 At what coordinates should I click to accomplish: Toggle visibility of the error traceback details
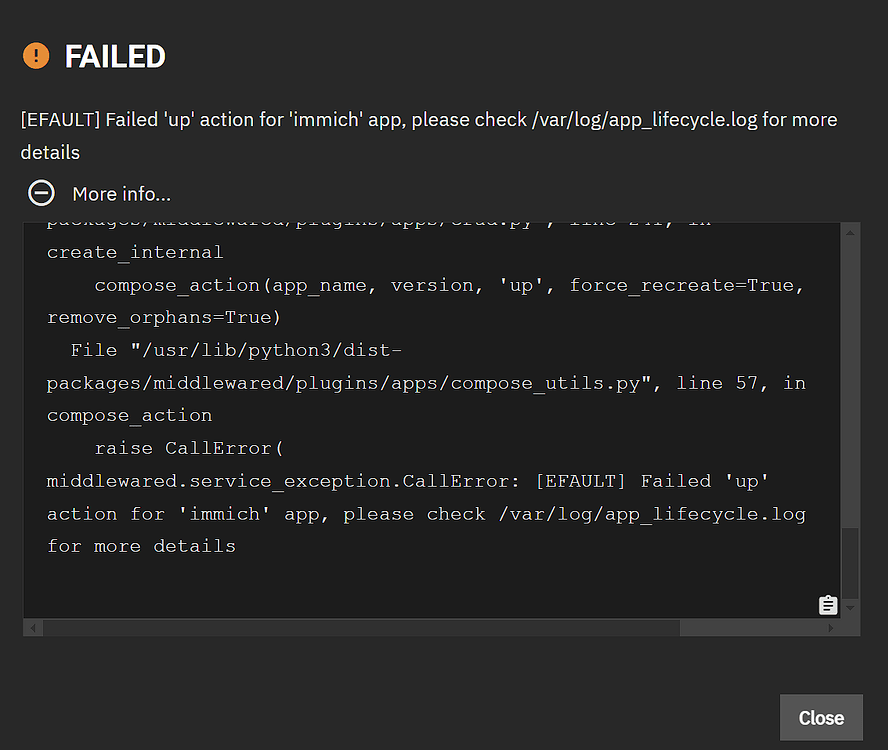(41, 192)
